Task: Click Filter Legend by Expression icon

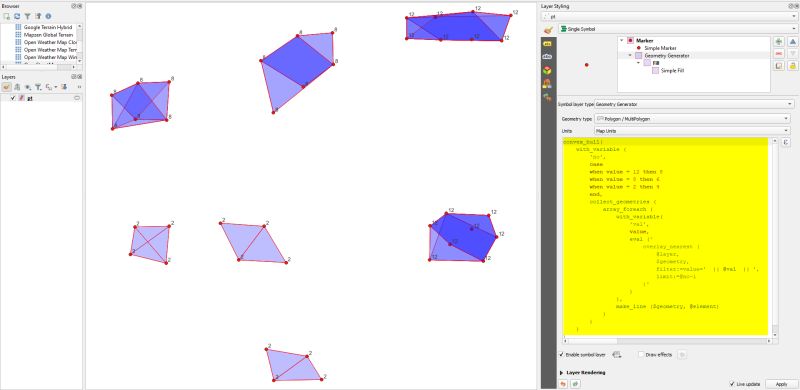Action: tap(49, 87)
